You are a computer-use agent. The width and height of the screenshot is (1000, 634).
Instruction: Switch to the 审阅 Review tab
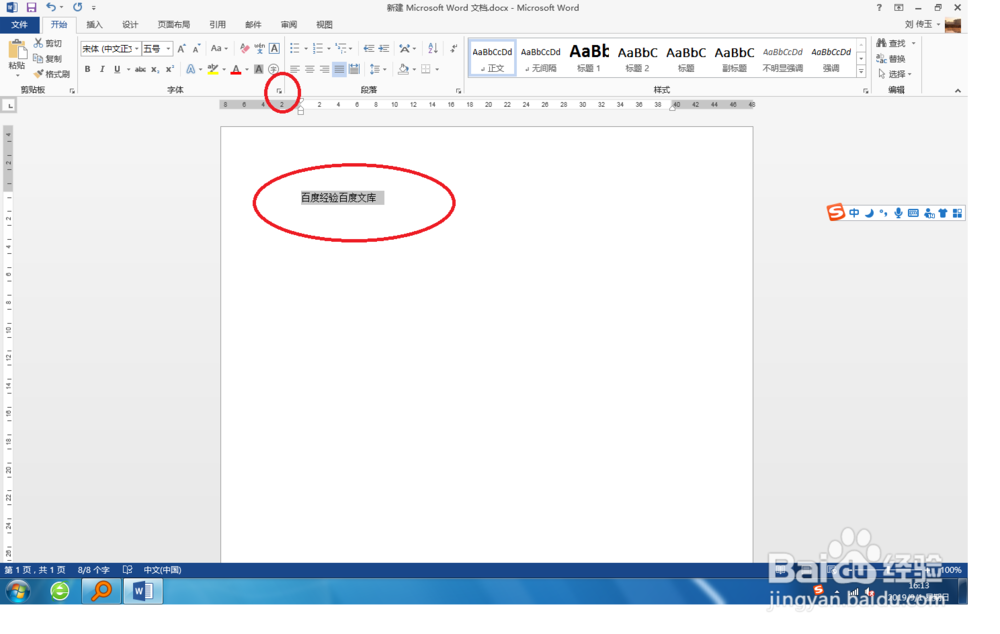pyautogui.click(x=289, y=25)
